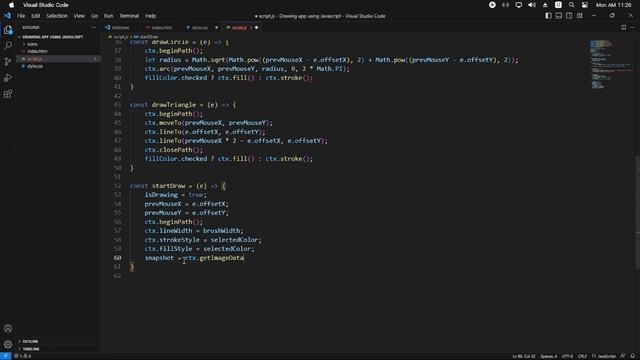Open the Extensions view

tap(8, 94)
